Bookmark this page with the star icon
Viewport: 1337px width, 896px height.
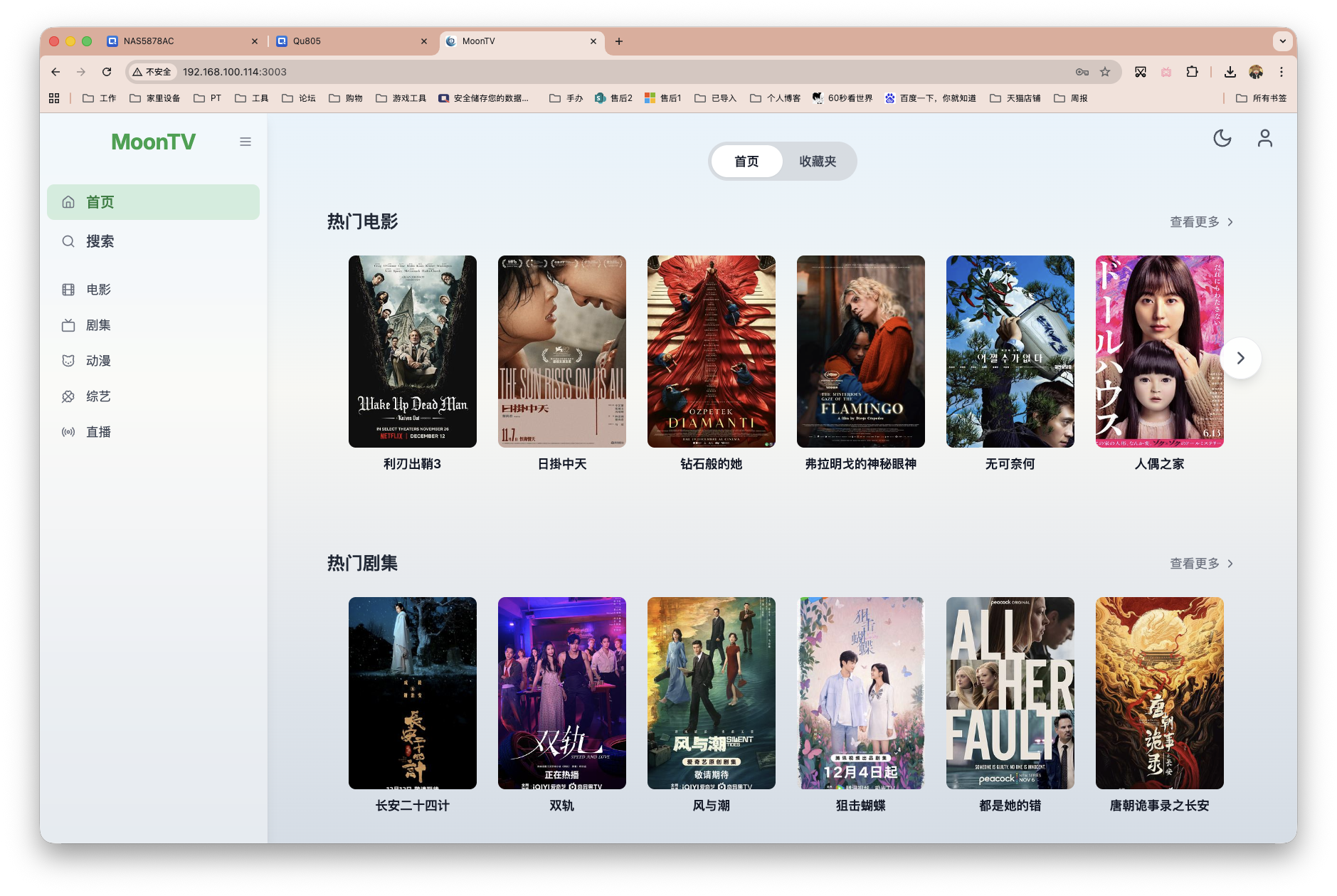pyautogui.click(x=1105, y=72)
